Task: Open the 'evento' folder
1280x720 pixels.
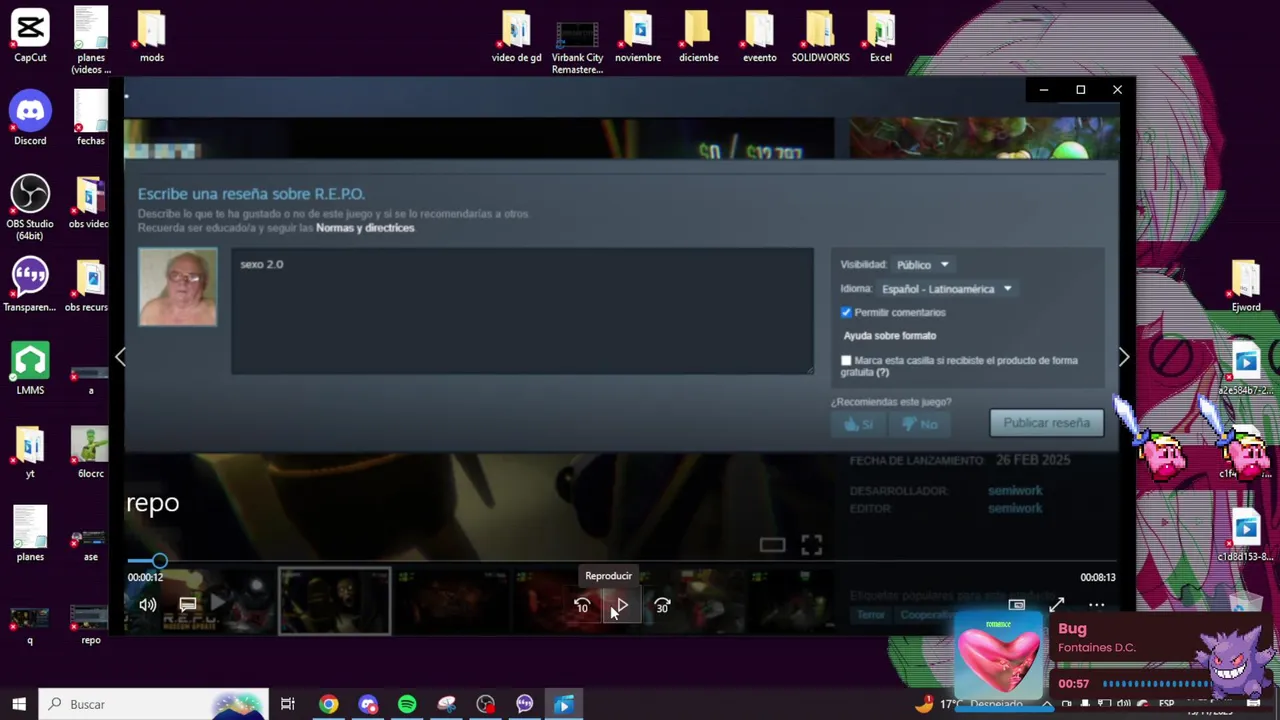Action: pyautogui.click(x=759, y=36)
